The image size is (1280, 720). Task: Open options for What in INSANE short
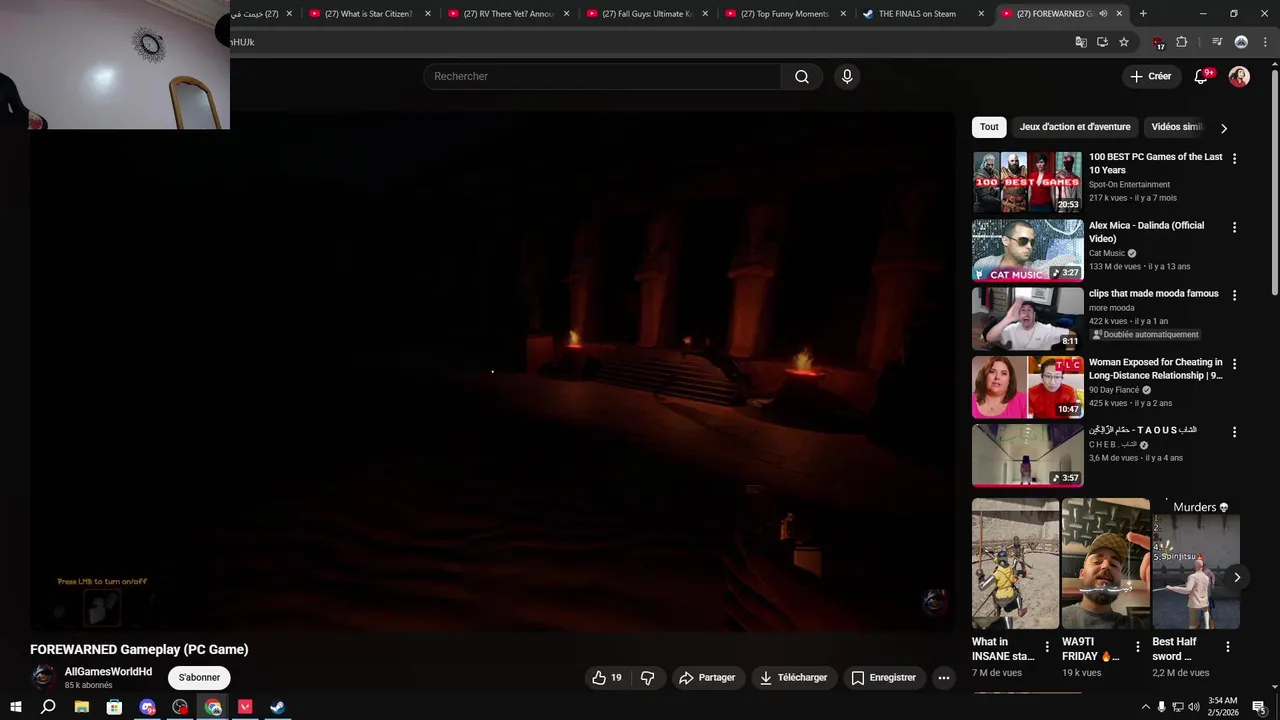click(1047, 647)
